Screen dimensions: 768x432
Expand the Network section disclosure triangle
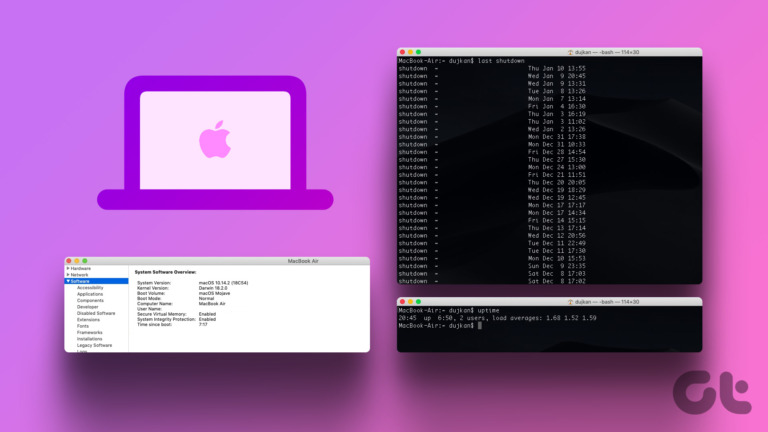click(x=67, y=274)
